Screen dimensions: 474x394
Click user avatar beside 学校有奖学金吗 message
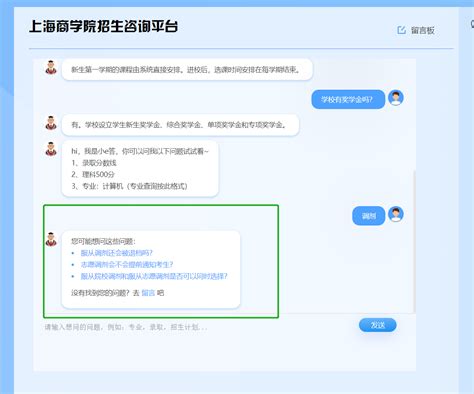pos(396,98)
